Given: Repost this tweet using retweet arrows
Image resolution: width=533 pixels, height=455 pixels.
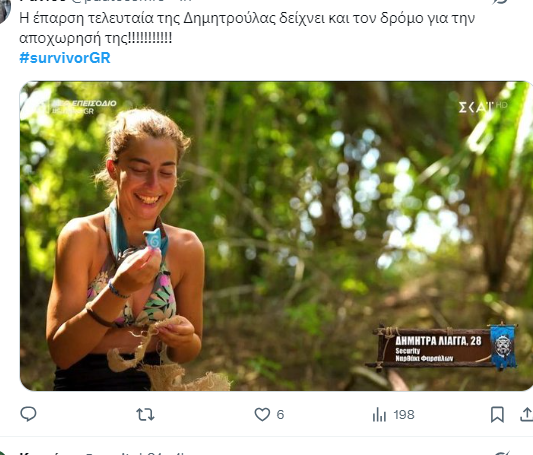Looking at the screenshot, I should [x=145, y=415].
